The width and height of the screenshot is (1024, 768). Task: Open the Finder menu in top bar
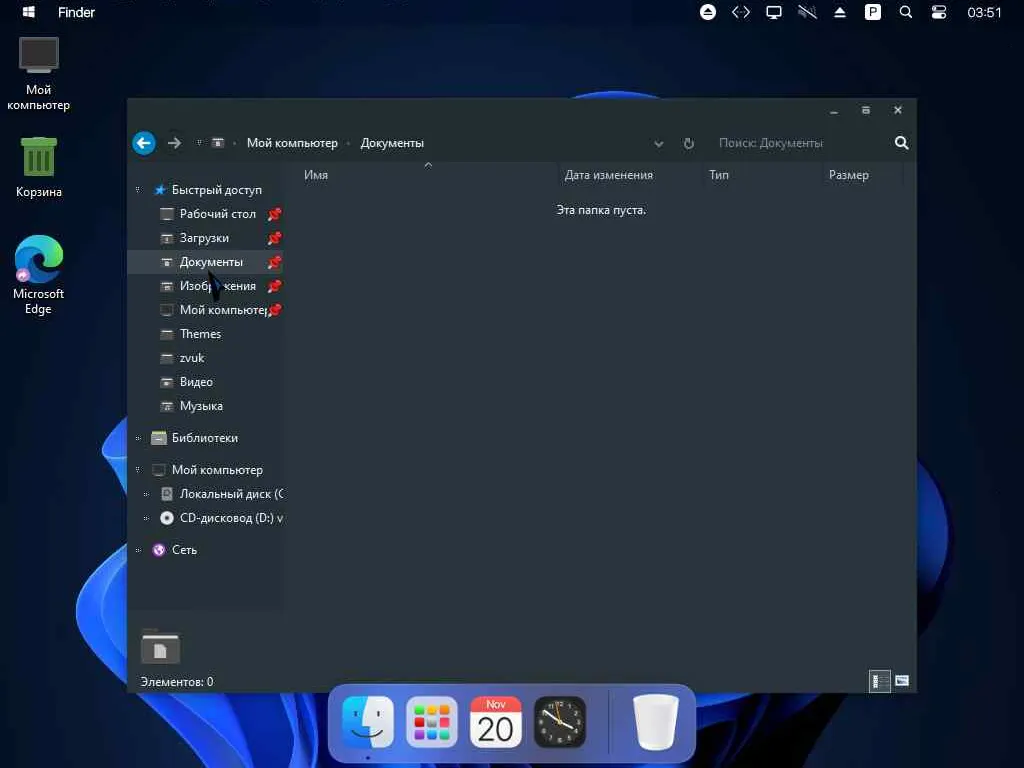[x=76, y=12]
